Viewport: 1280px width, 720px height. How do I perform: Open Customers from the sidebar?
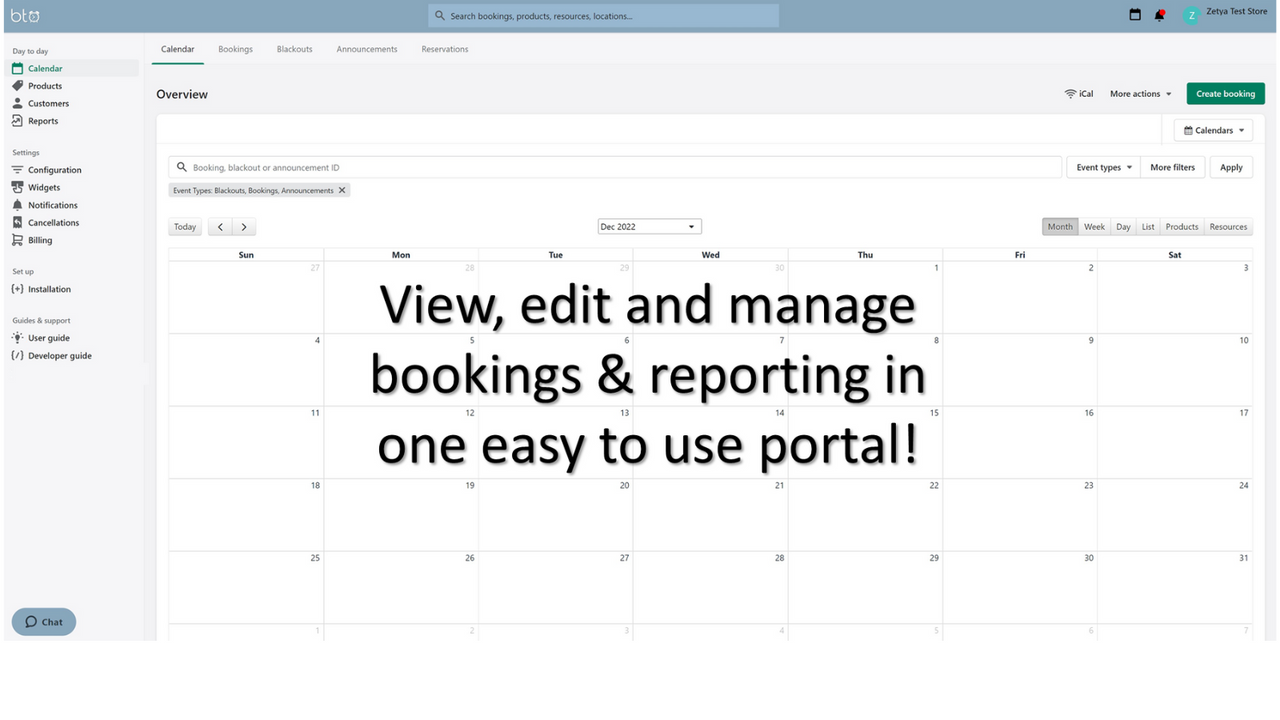[x=48, y=103]
